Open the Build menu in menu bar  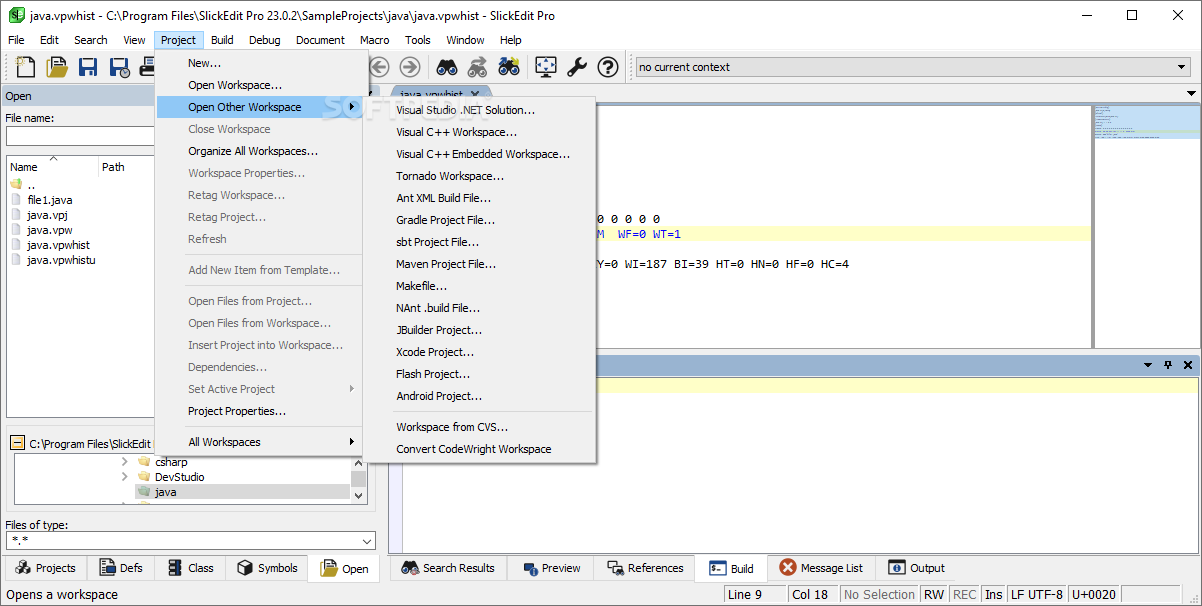(x=222, y=40)
